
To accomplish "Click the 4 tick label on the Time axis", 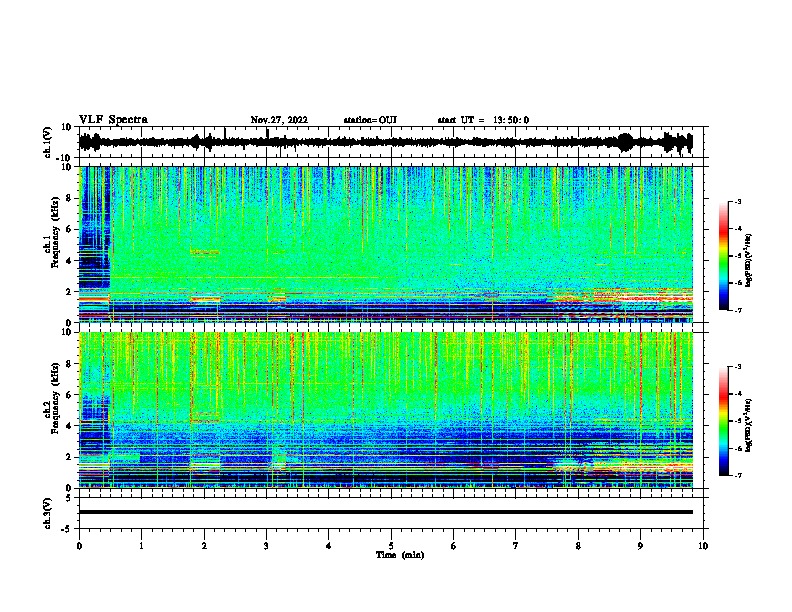I will click(x=329, y=546).
